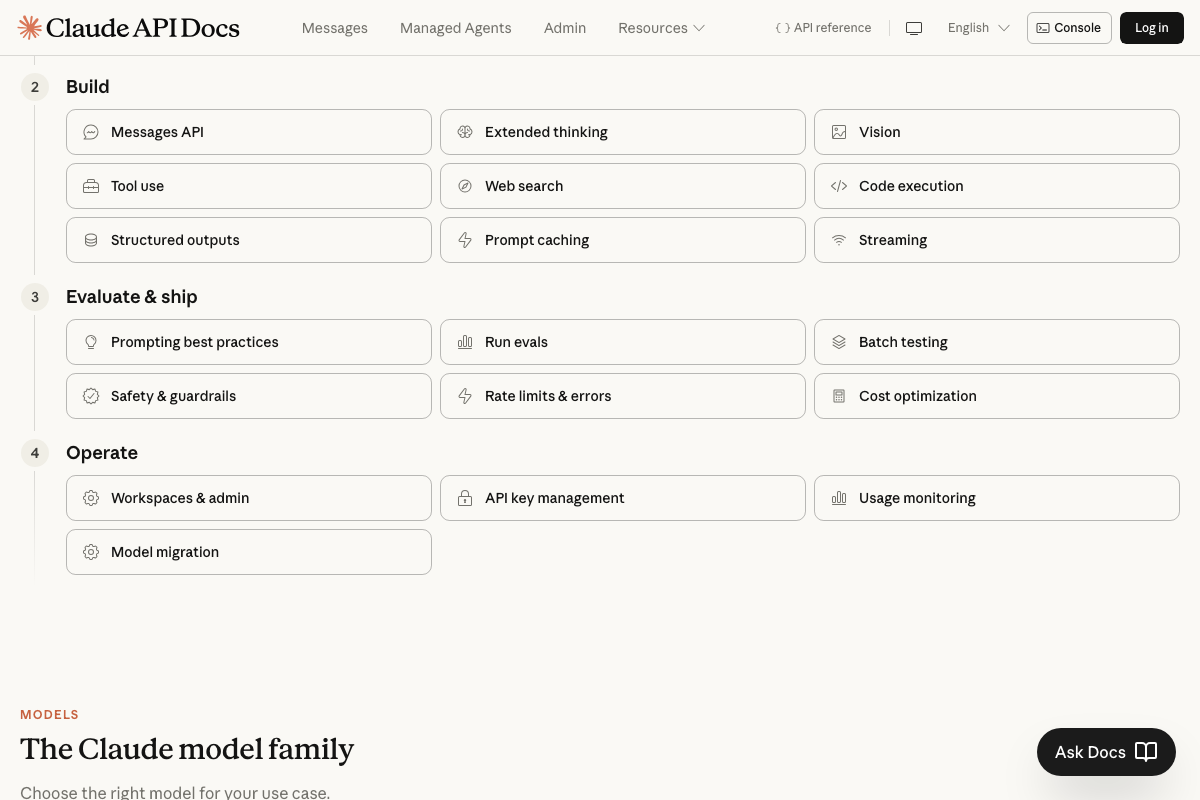Open the Ask Docs assistant button
The height and width of the screenshot is (800, 1200).
click(1106, 752)
